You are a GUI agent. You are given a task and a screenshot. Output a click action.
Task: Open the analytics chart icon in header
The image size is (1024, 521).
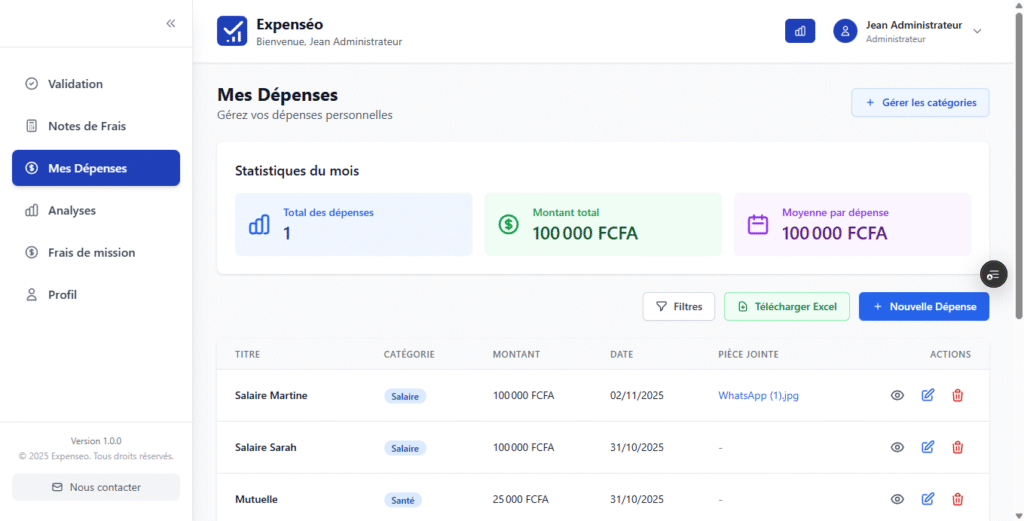click(800, 31)
